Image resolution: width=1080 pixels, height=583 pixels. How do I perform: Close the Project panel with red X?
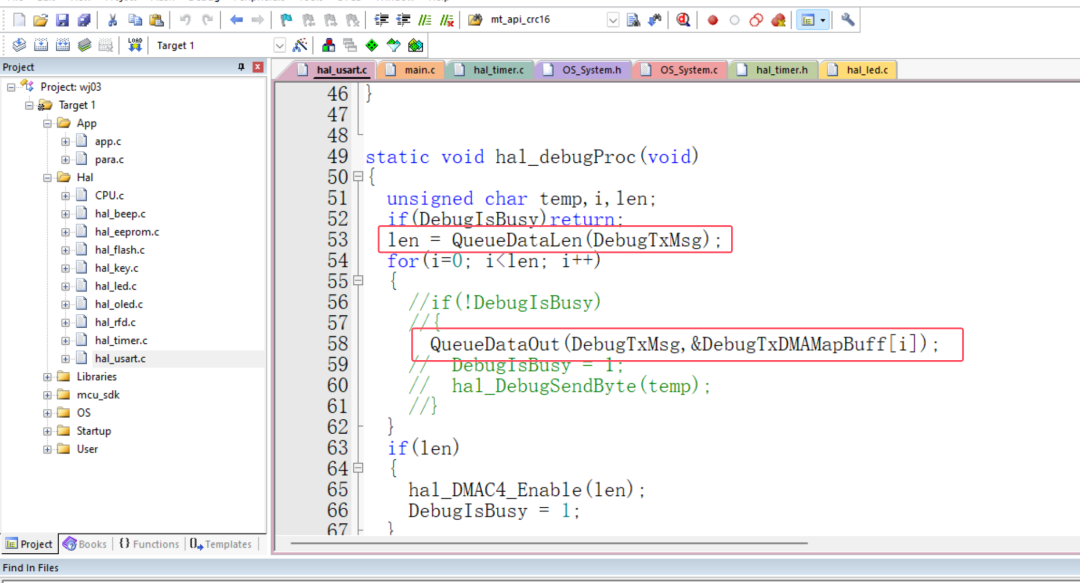point(258,67)
